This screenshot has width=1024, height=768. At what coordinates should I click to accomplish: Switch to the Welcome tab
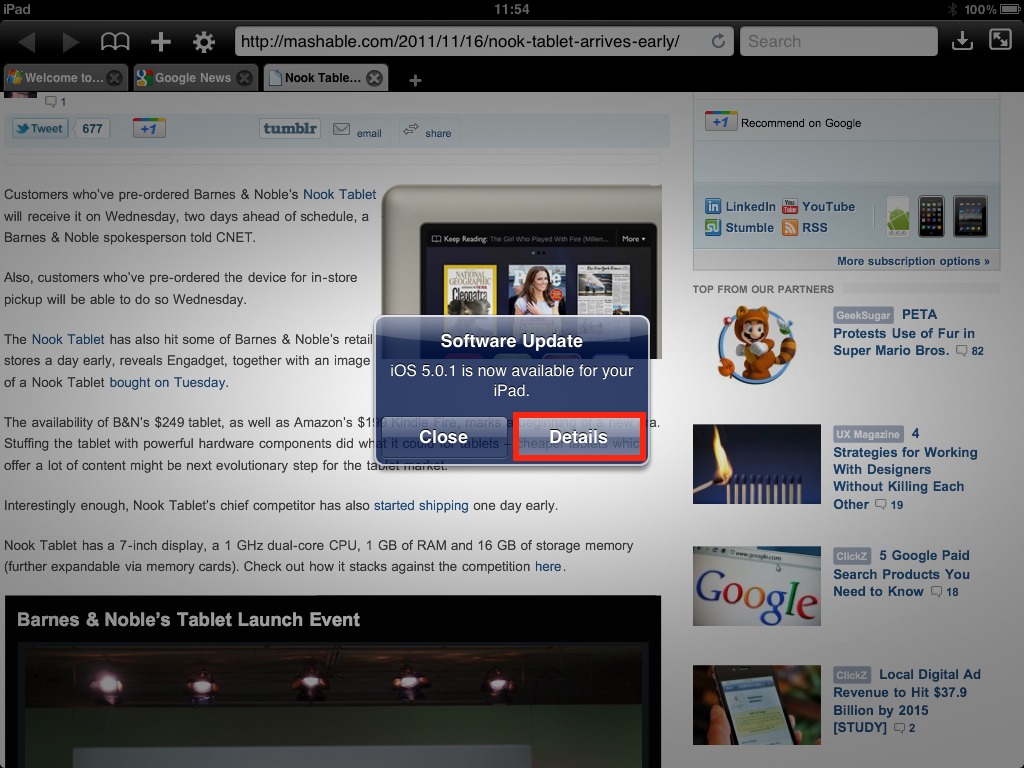point(58,78)
